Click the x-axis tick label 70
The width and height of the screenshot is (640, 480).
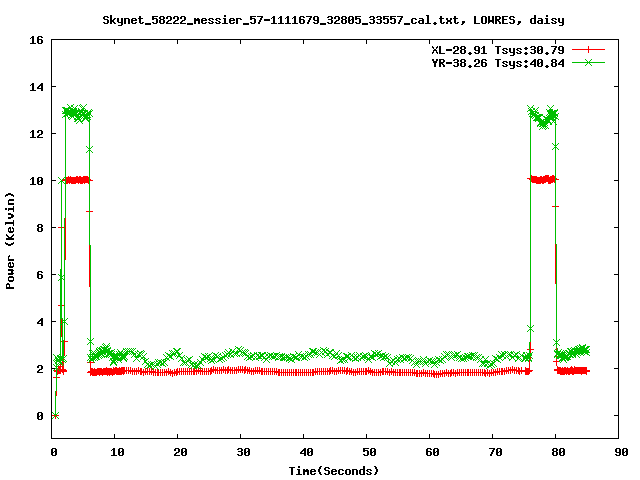(495, 452)
